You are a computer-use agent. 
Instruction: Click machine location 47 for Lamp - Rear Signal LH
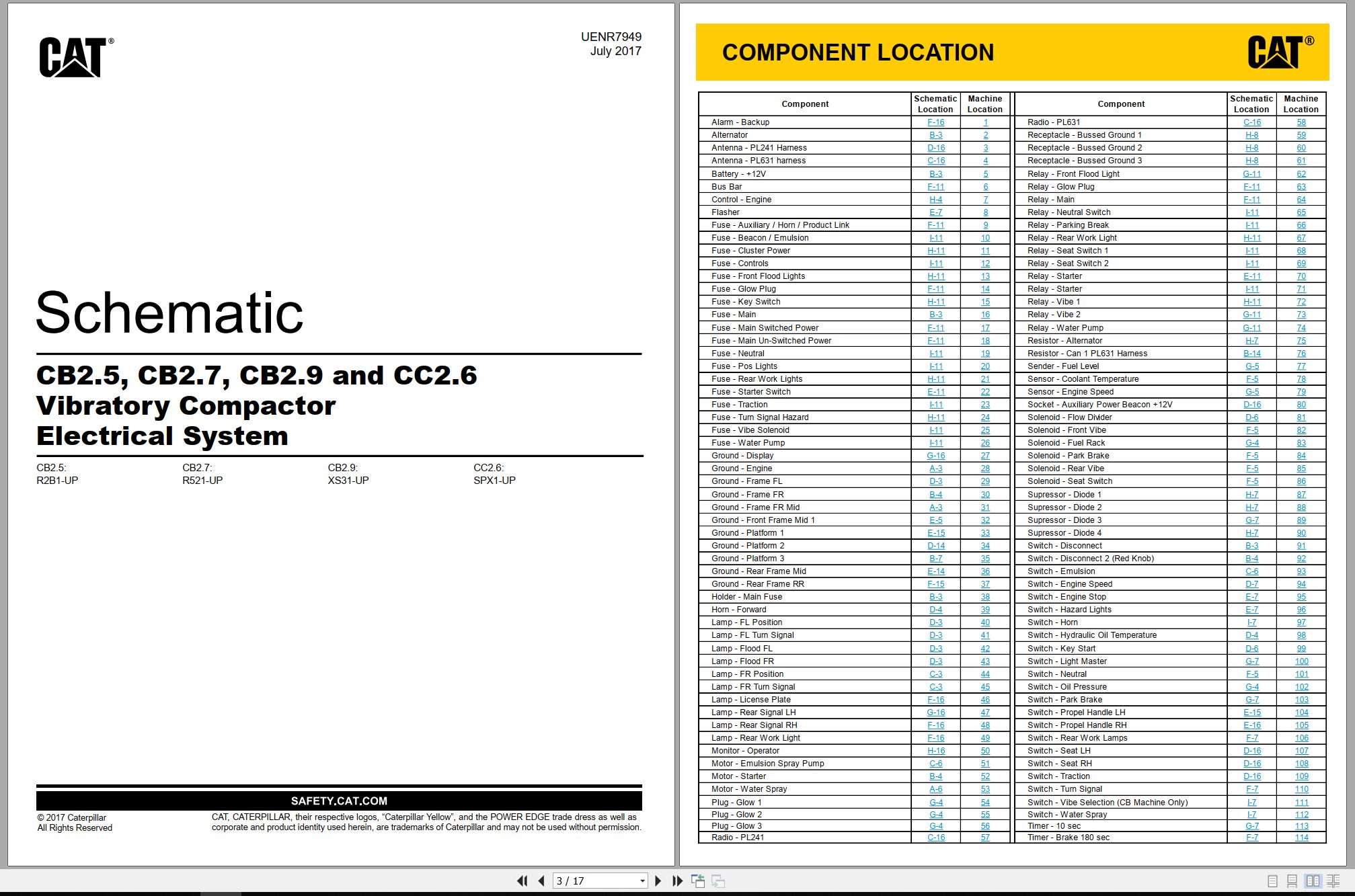(x=985, y=712)
